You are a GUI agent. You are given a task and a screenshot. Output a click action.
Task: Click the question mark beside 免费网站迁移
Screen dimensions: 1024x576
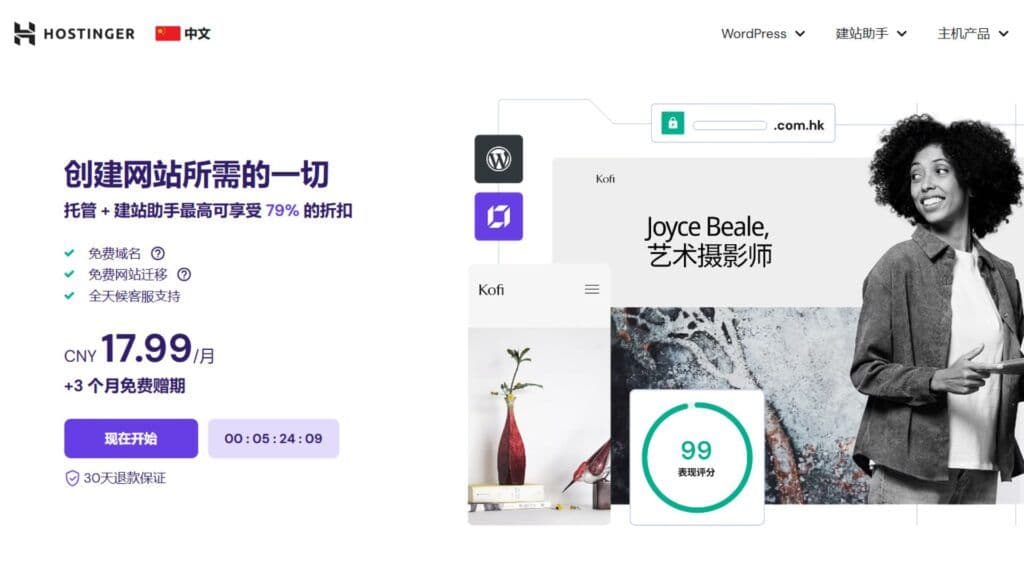[183, 274]
